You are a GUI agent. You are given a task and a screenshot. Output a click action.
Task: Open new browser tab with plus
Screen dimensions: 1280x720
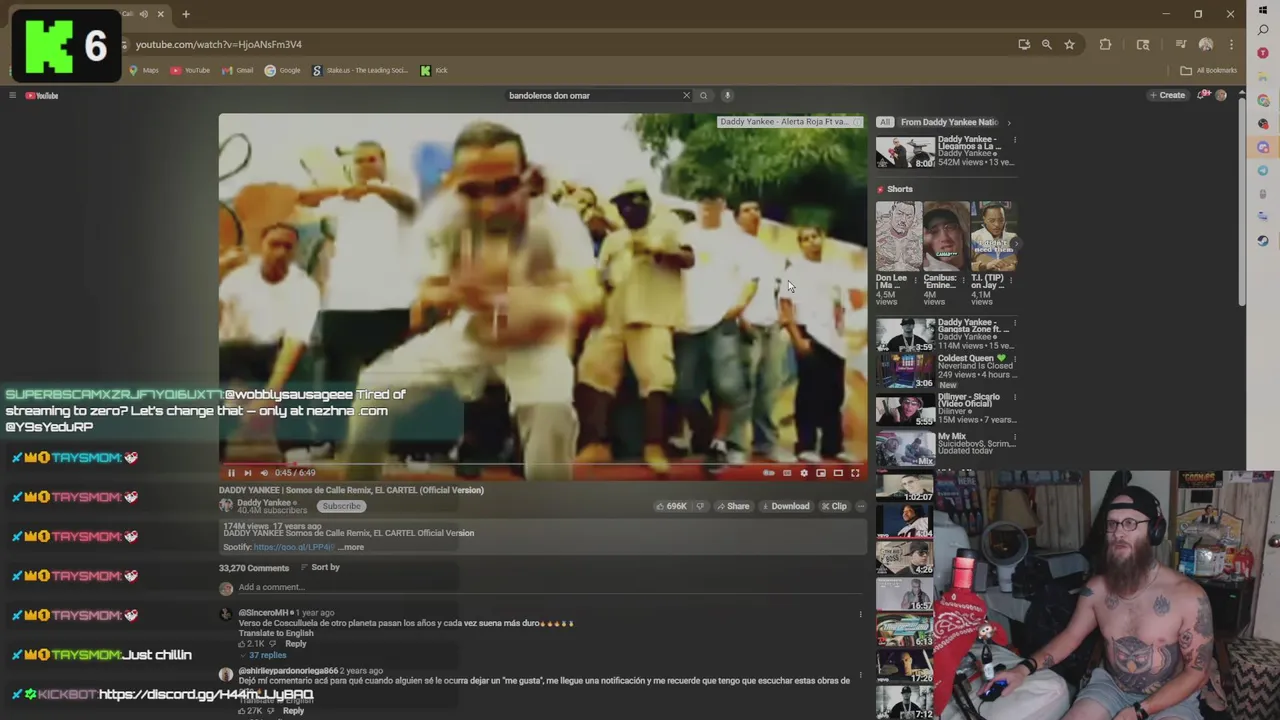186,14
